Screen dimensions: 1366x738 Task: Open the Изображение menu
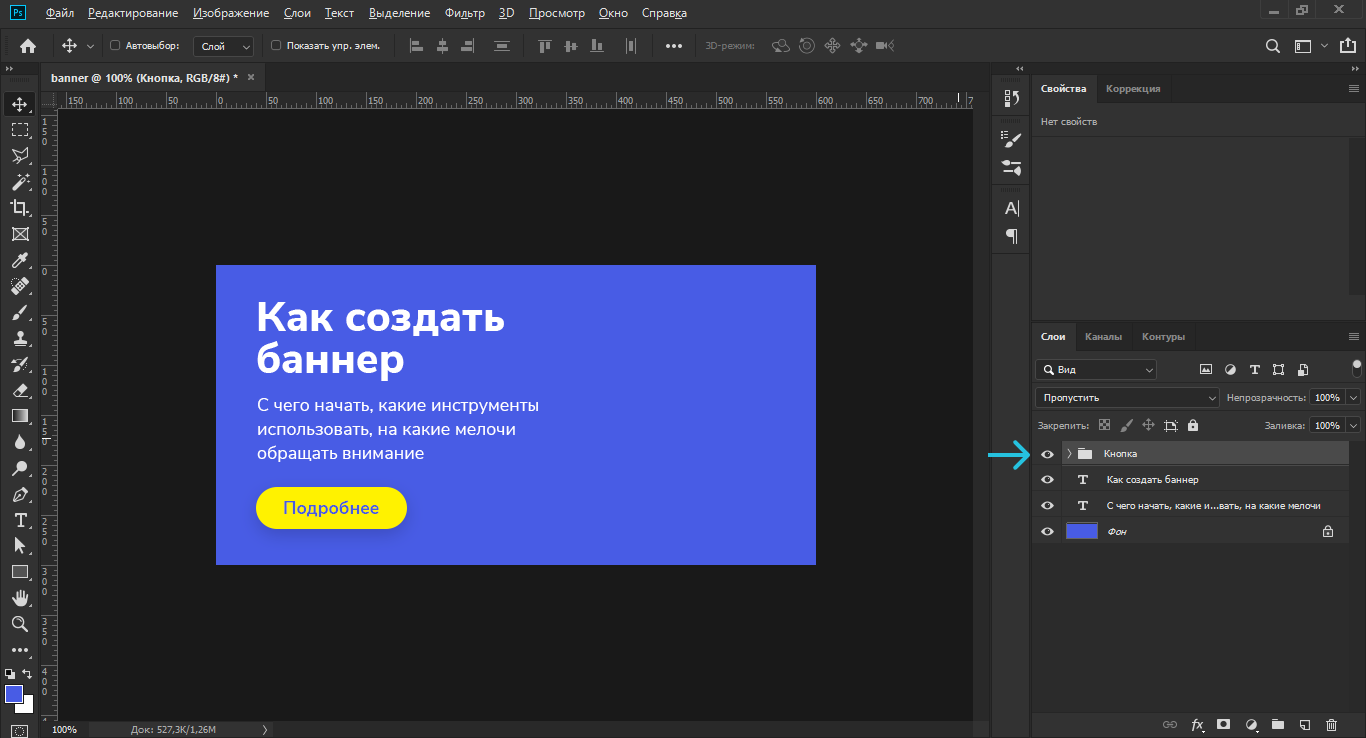pos(231,13)
